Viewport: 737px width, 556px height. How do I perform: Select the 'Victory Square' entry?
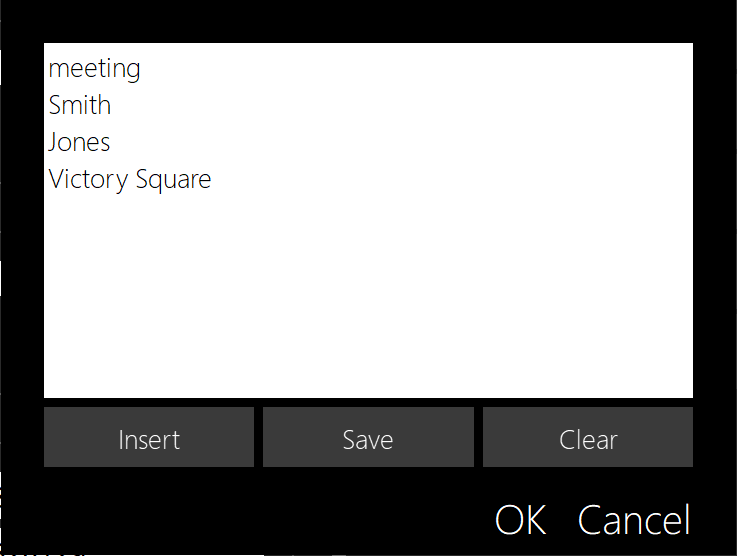pos(130,180)
